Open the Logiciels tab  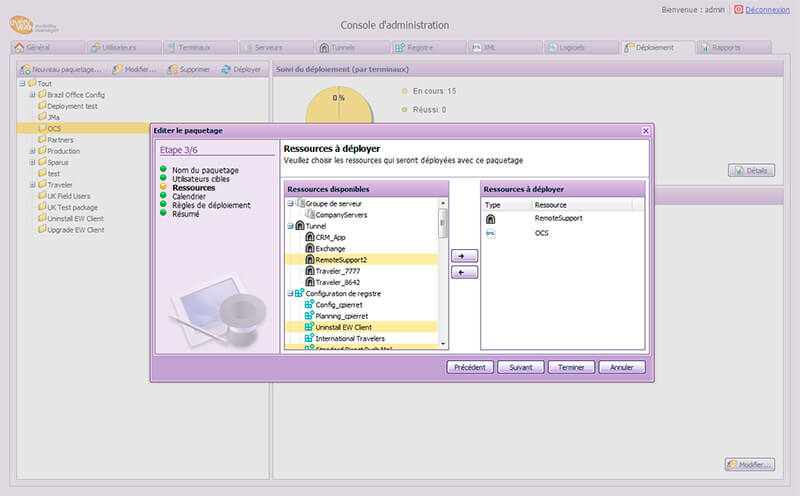coord(582,47)
